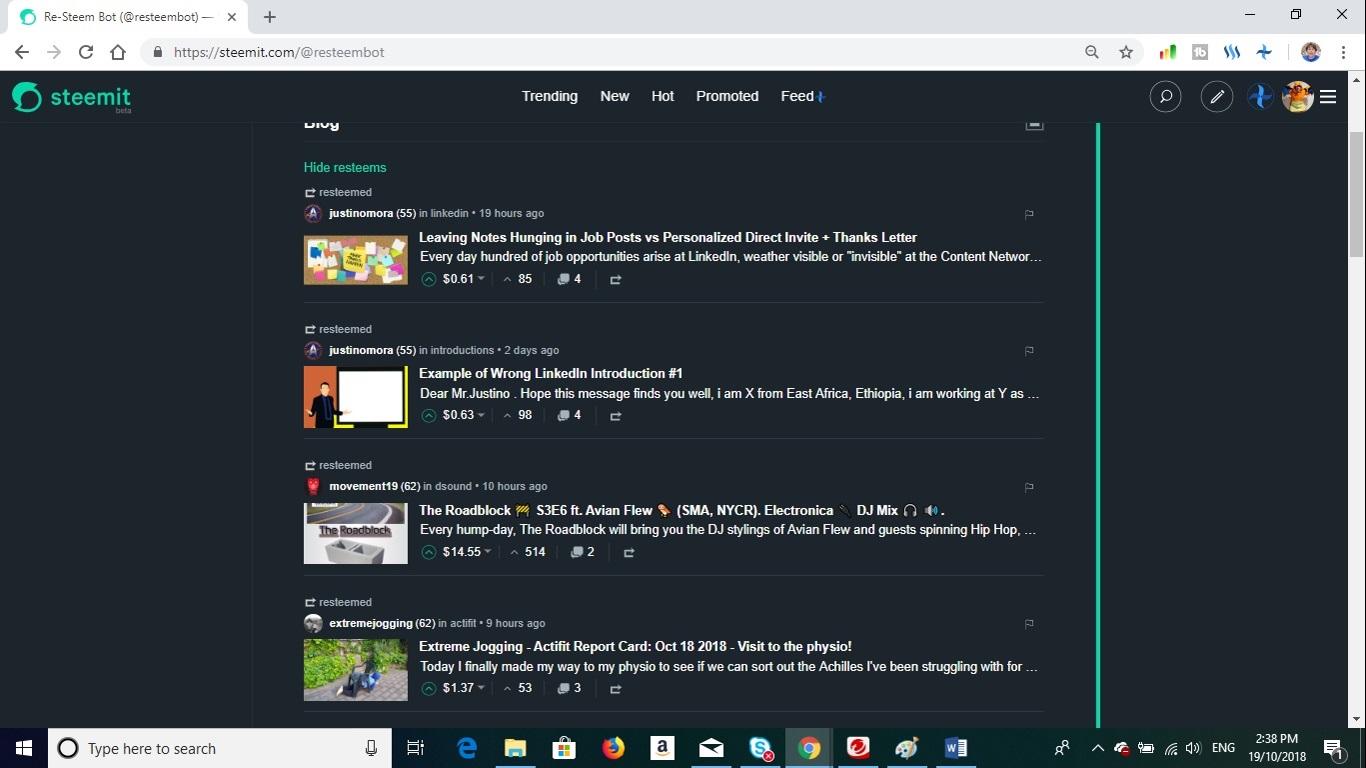
Task: Open the Windows notification center
Action: click(1334, 748)
